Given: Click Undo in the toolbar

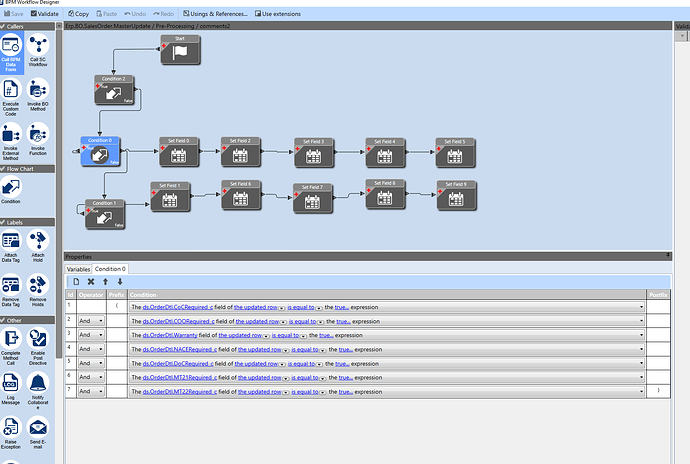Looking at the screenshot, I should pyautogui.click(x=135, y=14).
